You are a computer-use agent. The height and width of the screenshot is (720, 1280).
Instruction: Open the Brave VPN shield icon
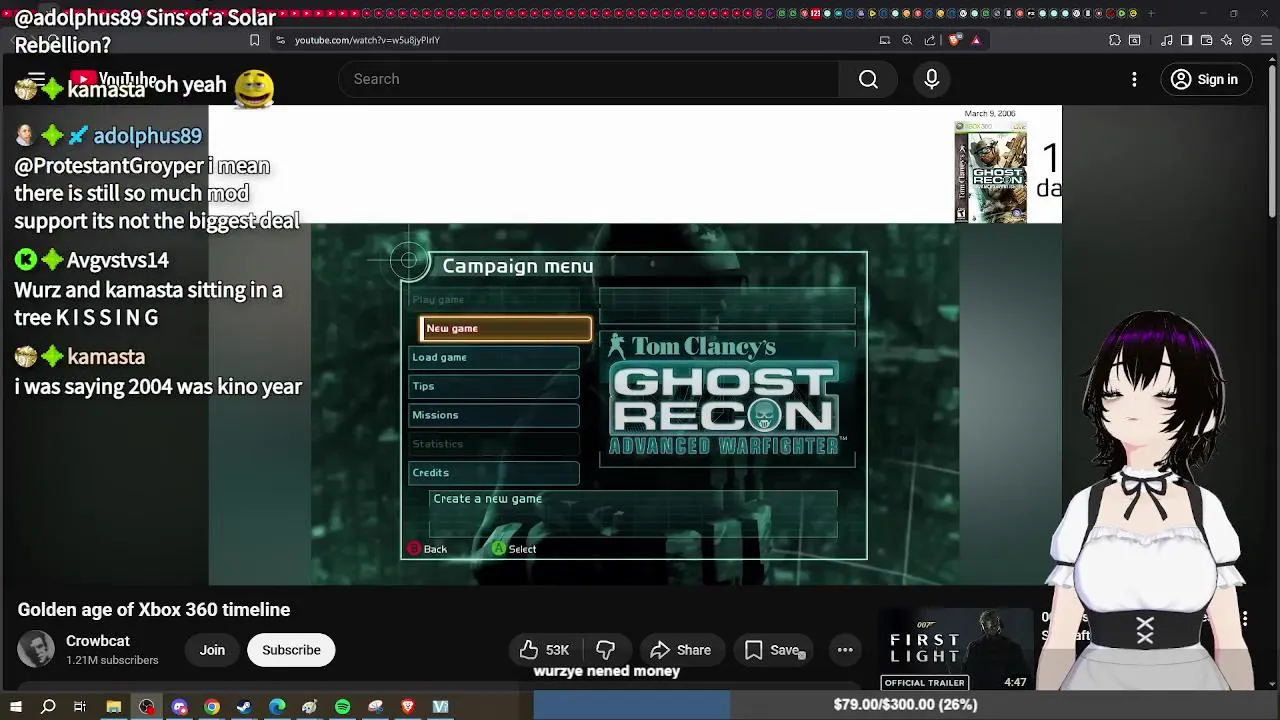[x=1247, y=40]
